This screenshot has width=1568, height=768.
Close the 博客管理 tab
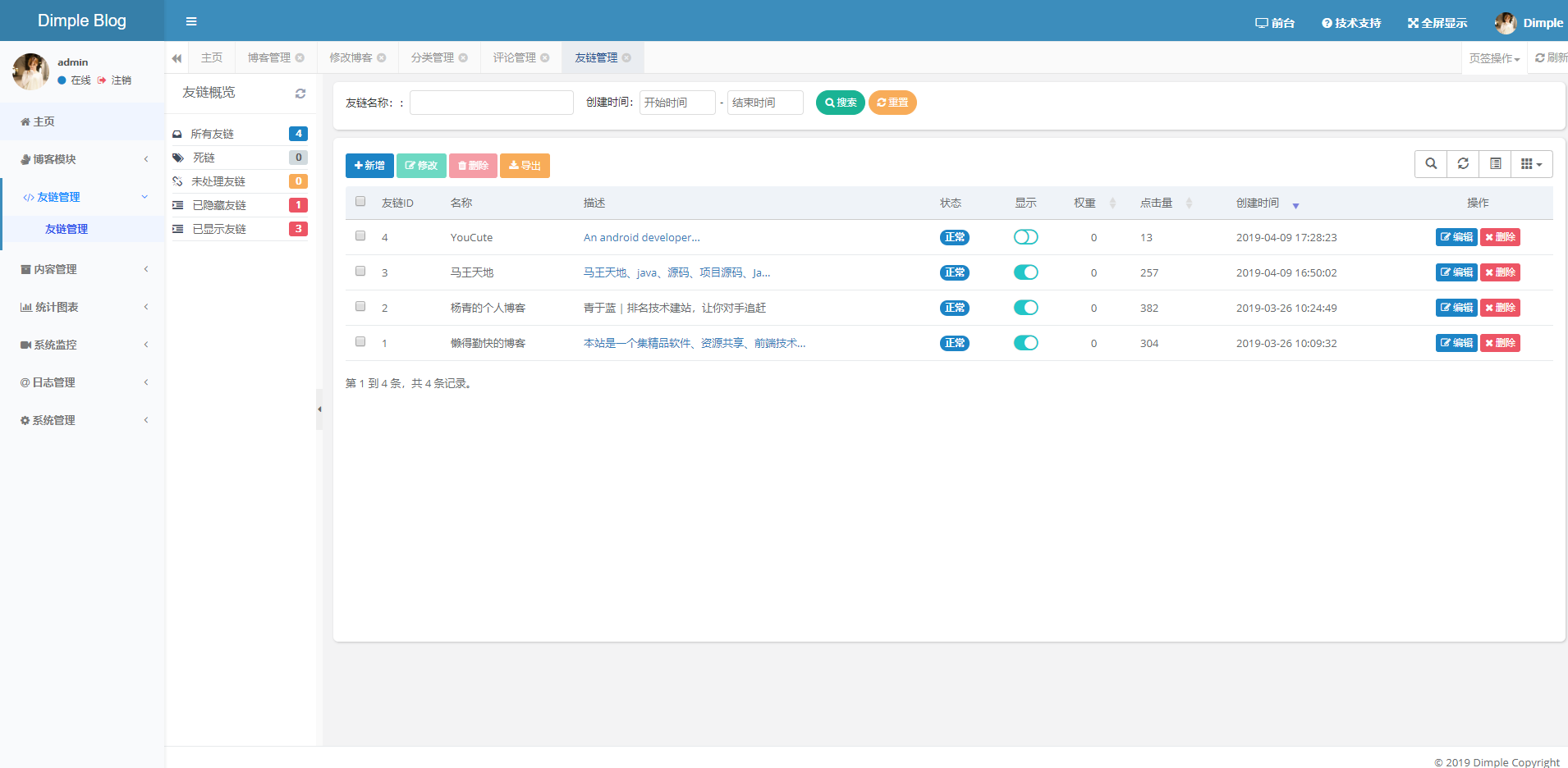(300, 57)
